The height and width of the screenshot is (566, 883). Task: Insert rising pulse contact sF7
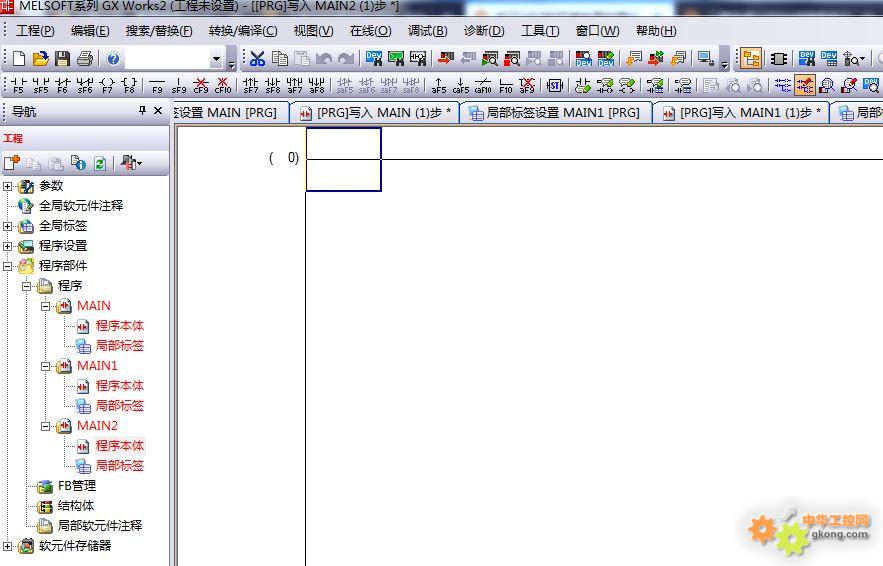coord(251,85)
